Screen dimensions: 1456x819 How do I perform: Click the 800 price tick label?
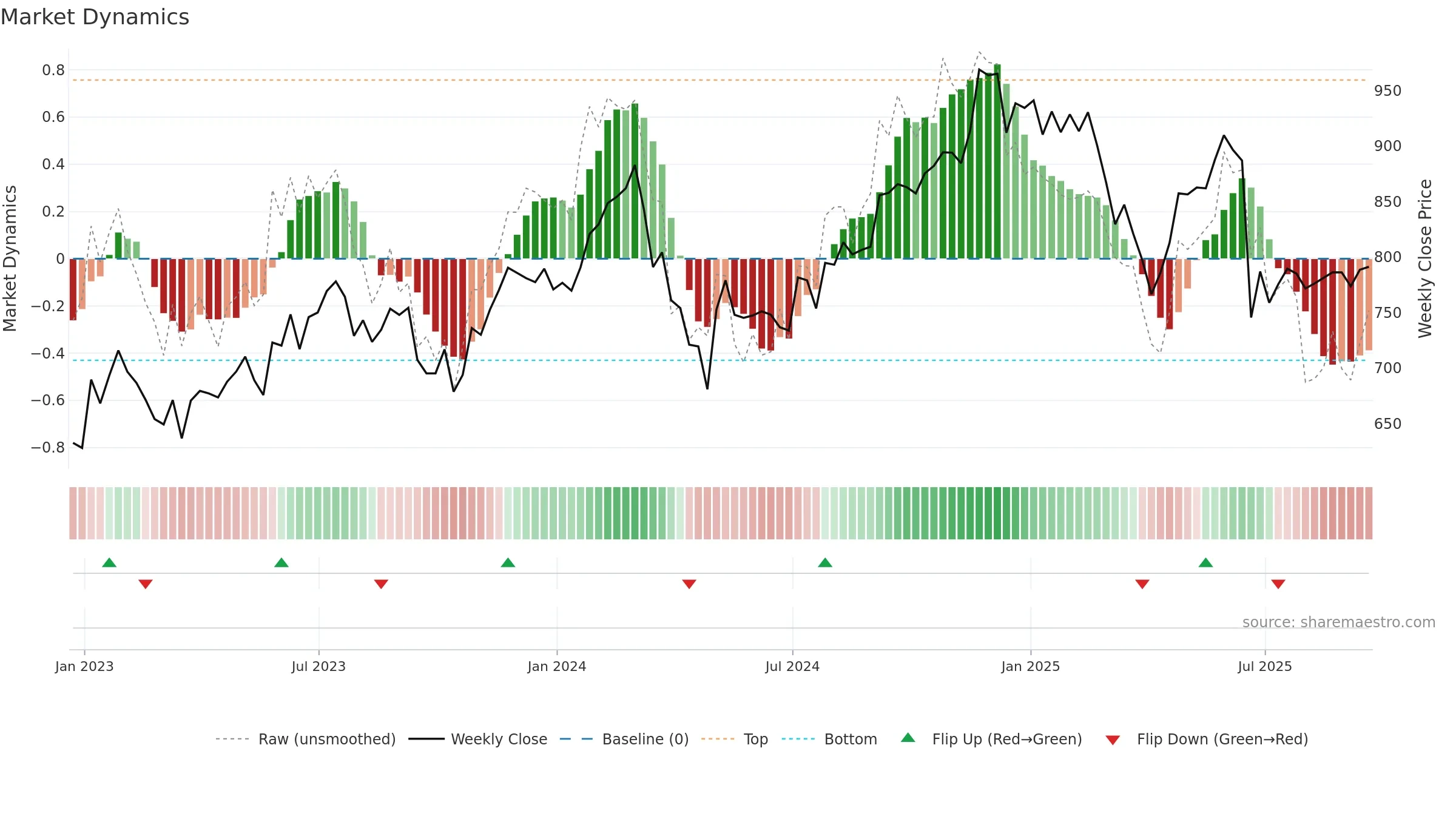click(x=1388, y=257)
